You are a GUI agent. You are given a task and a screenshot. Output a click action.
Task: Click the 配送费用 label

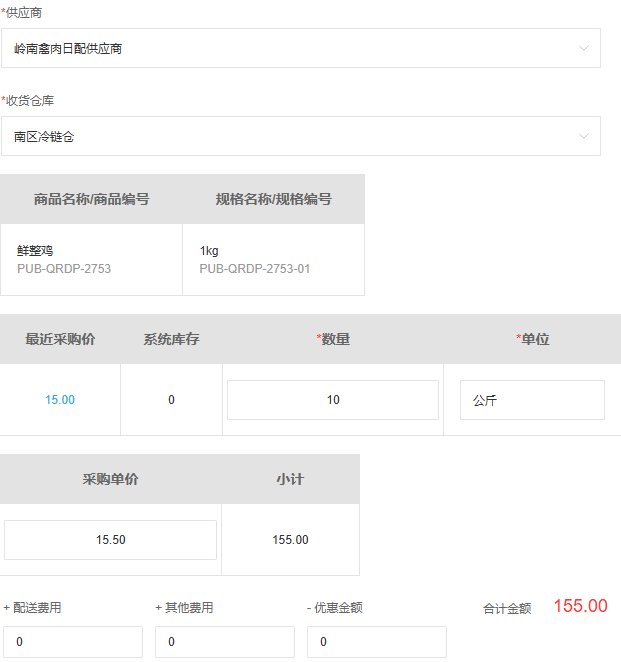(x=33, y=608)
